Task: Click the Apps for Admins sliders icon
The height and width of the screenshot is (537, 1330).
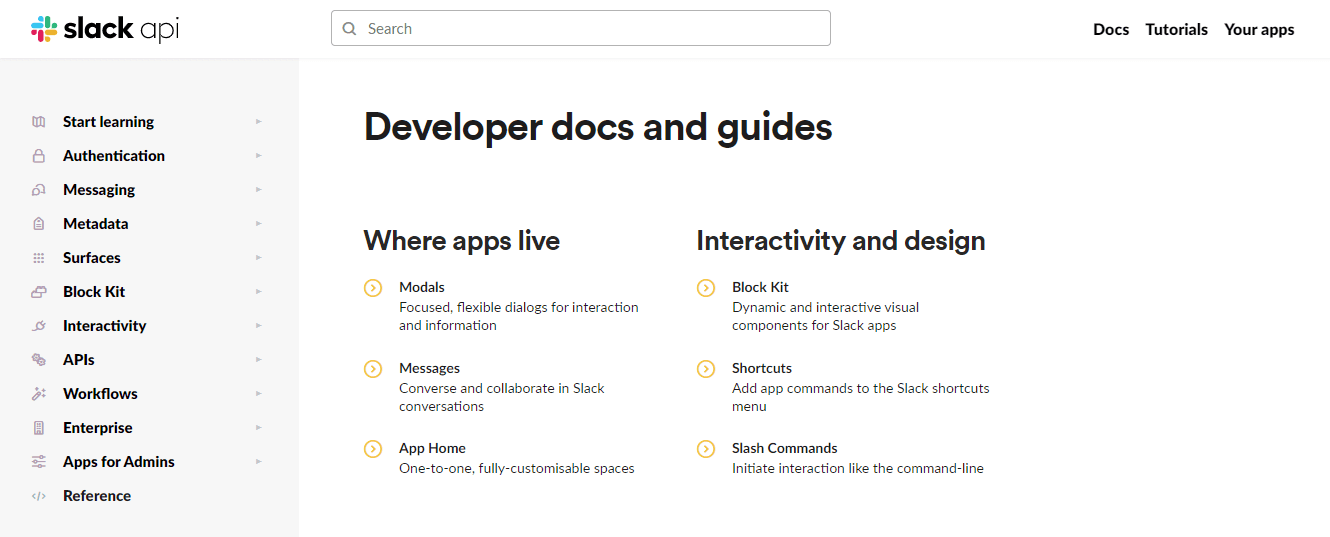Action: (x=39, y=462)
